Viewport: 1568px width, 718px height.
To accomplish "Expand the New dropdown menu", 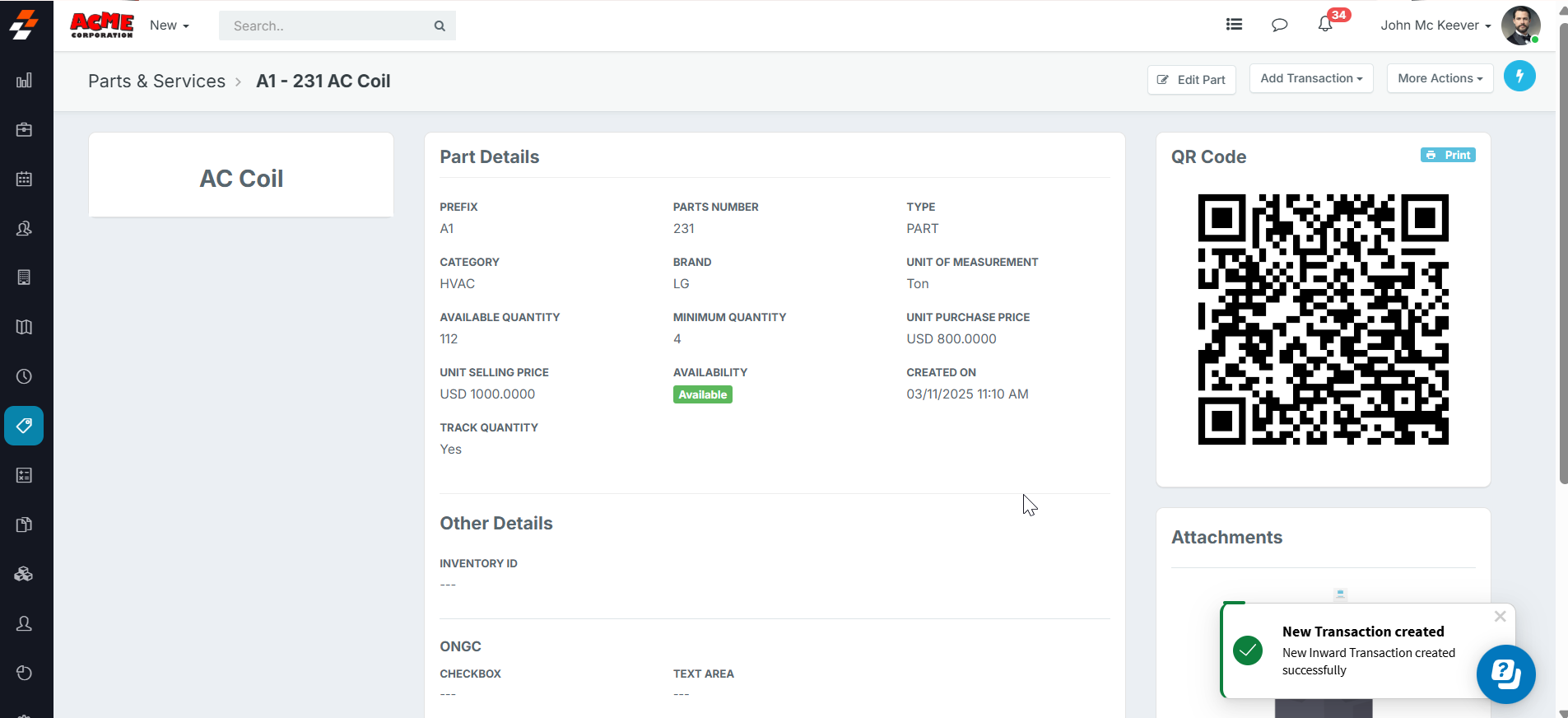I will 169,26.
